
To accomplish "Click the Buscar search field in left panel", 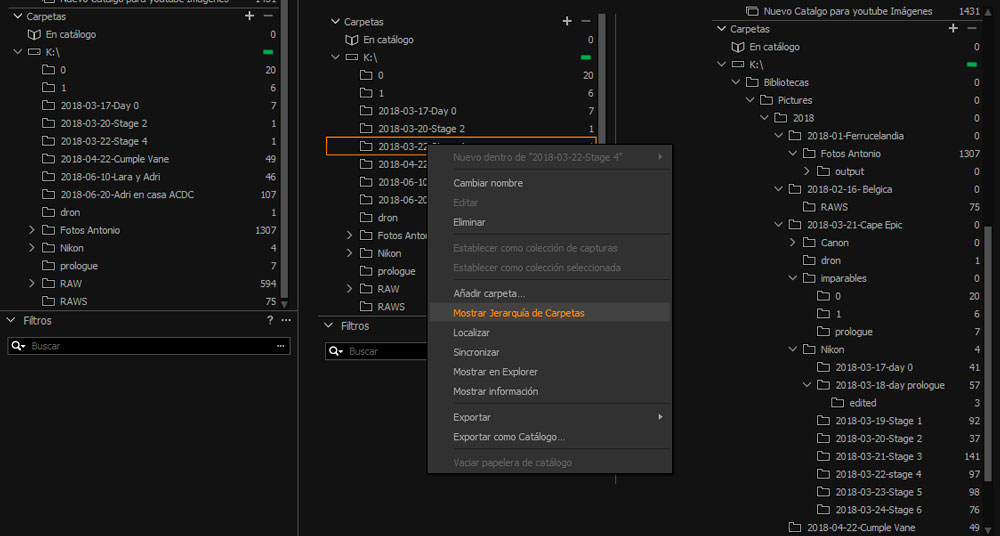I will (x=150, y=346).
